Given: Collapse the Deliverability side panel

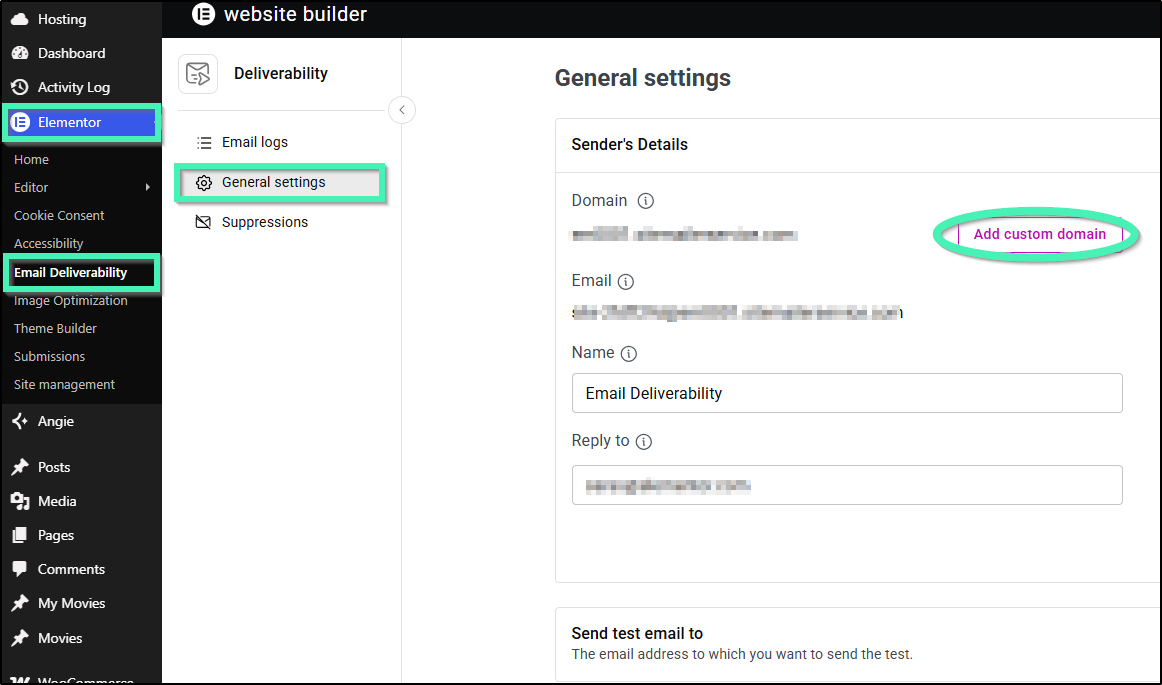Looking at the screenshot, I should tap(402, 110).
